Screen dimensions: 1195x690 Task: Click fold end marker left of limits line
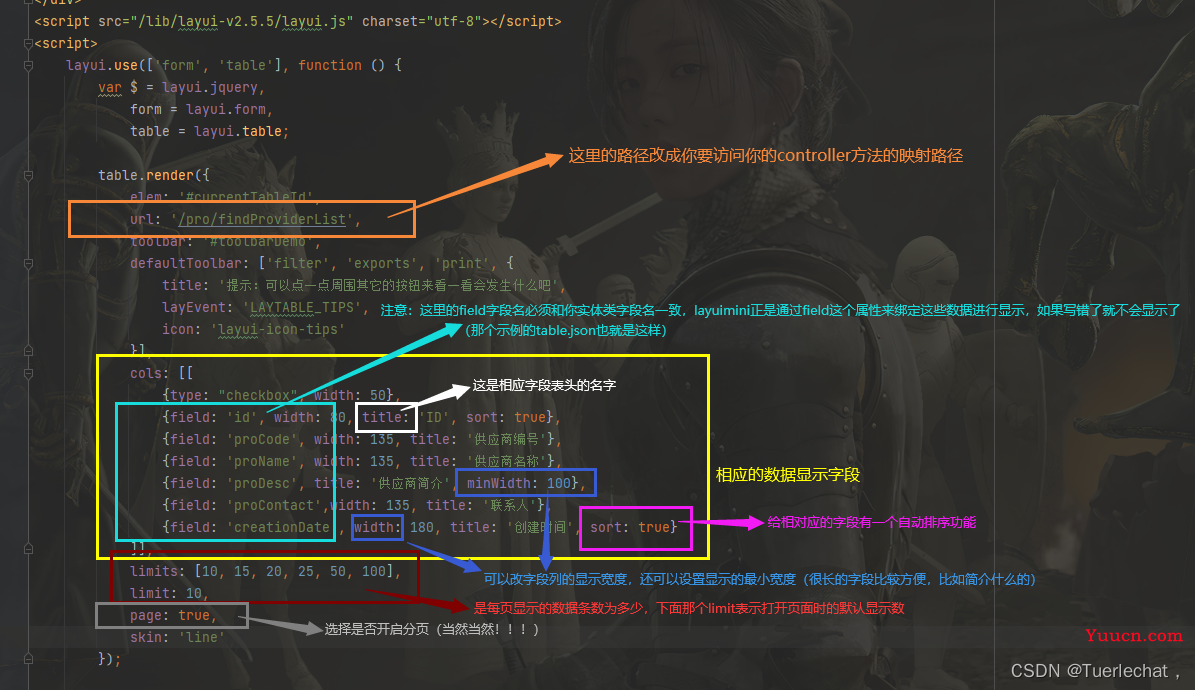pyautogui.click(x=28, y=549)
